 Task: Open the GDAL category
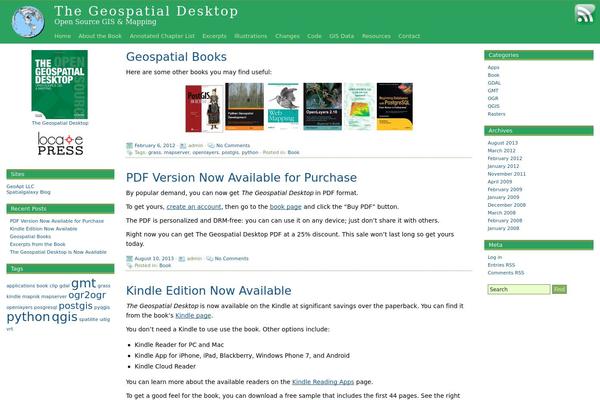pyautogui.click(x=494, y=83)
